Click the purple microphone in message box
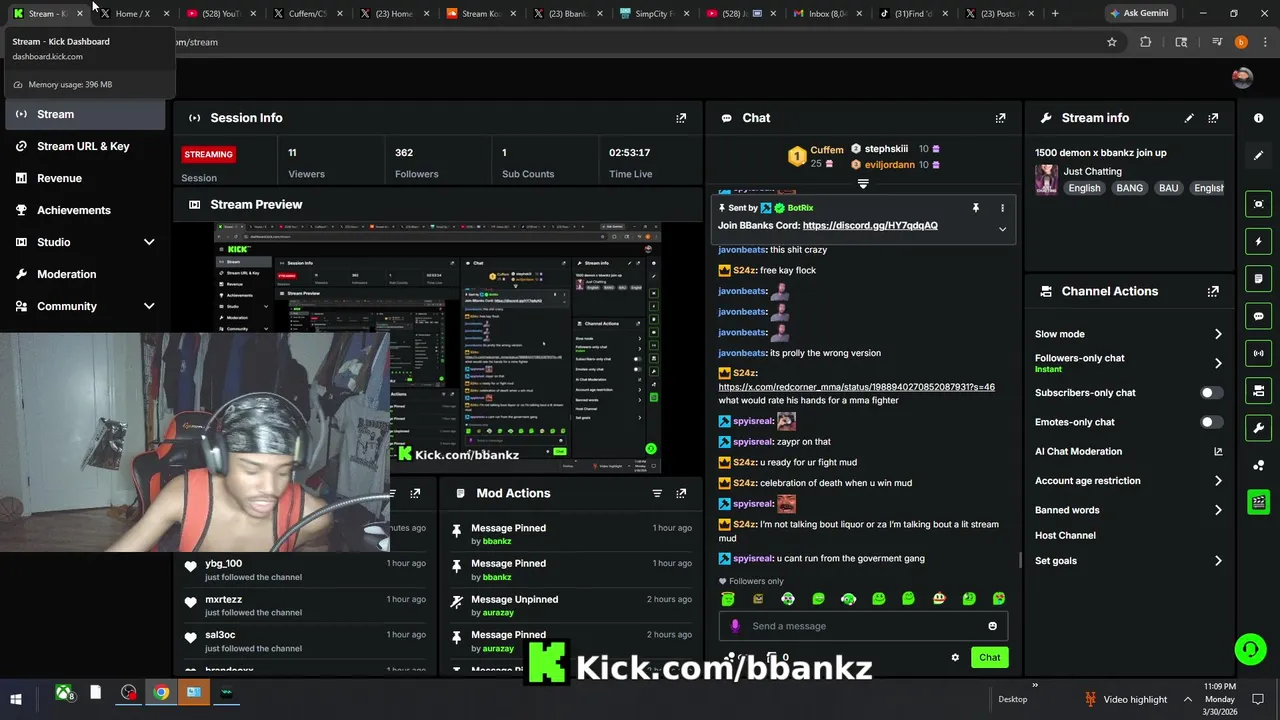 735,626
